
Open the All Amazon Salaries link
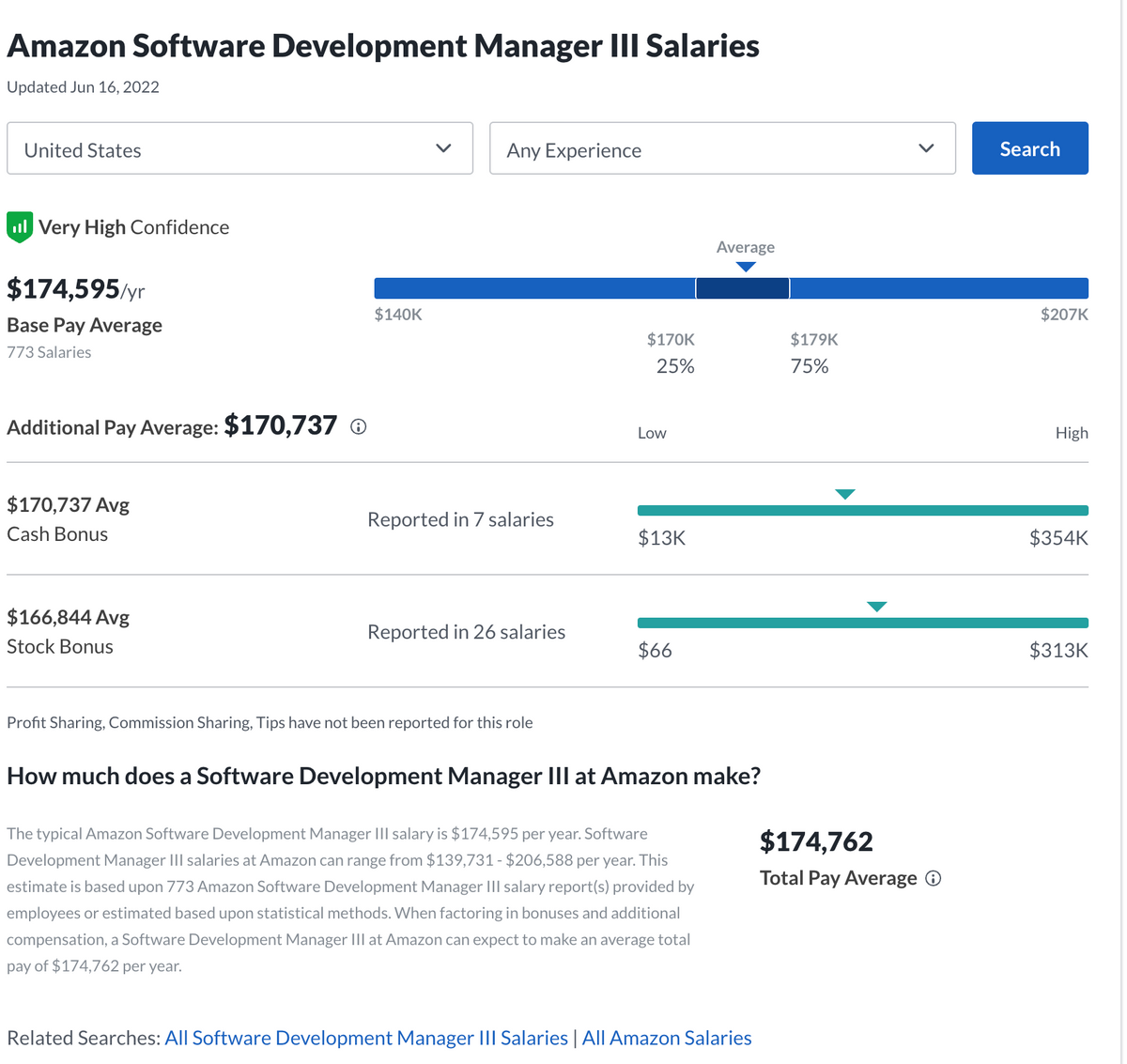click(666, 1038)
